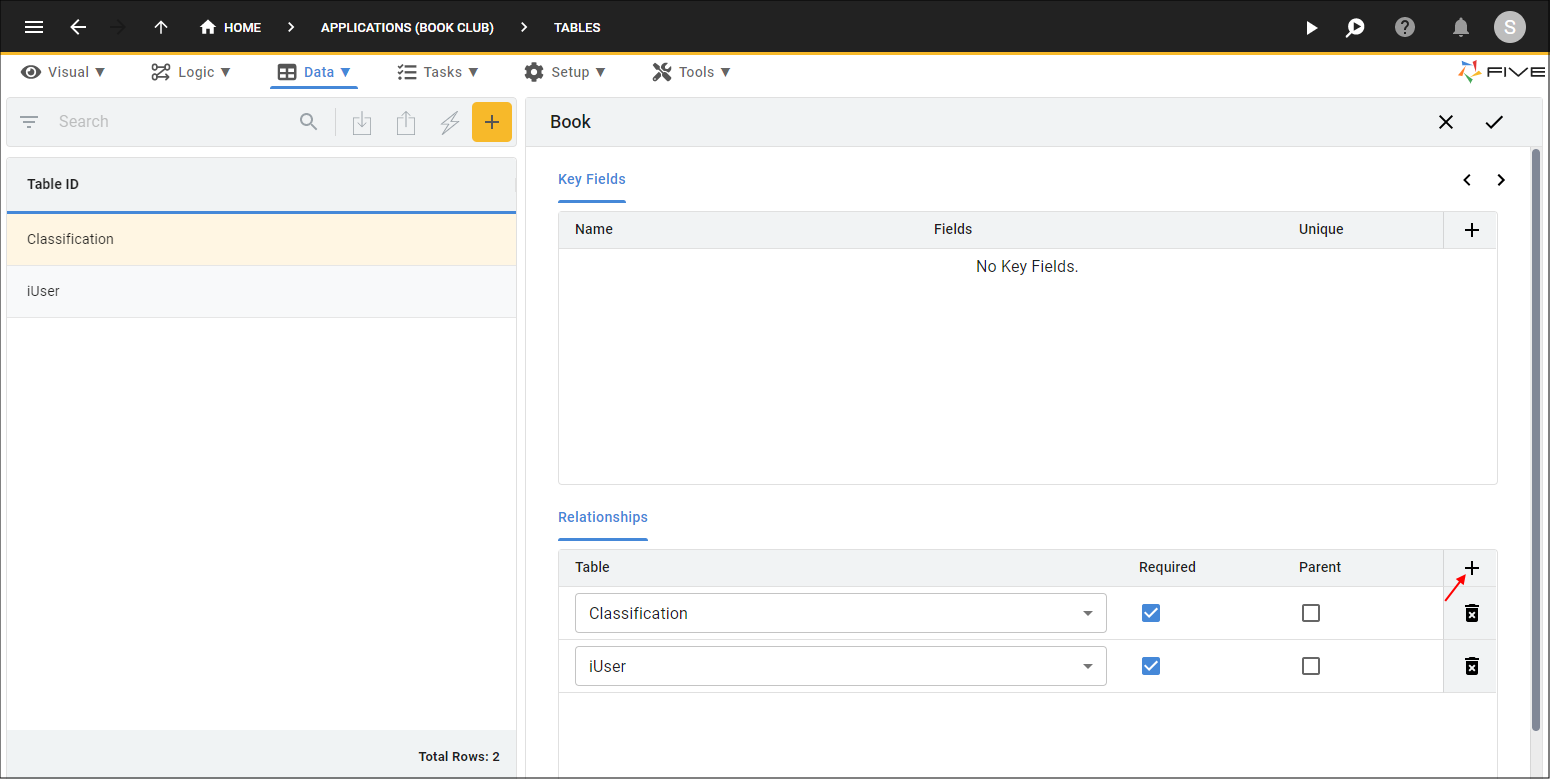Delete the Classification relationship row
The width and height of the screenshot is (1550, 779).
pos(1472,613)
